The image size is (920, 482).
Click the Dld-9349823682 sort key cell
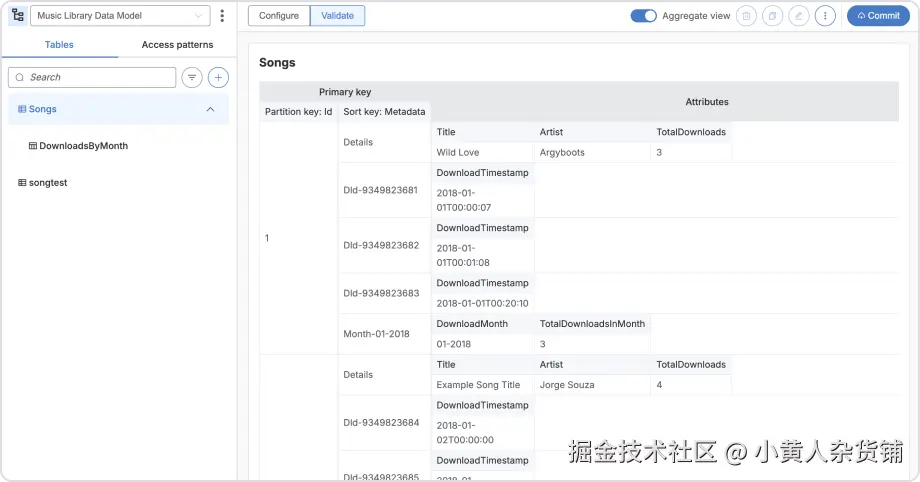pyautogui.click(x=384, y=245)
